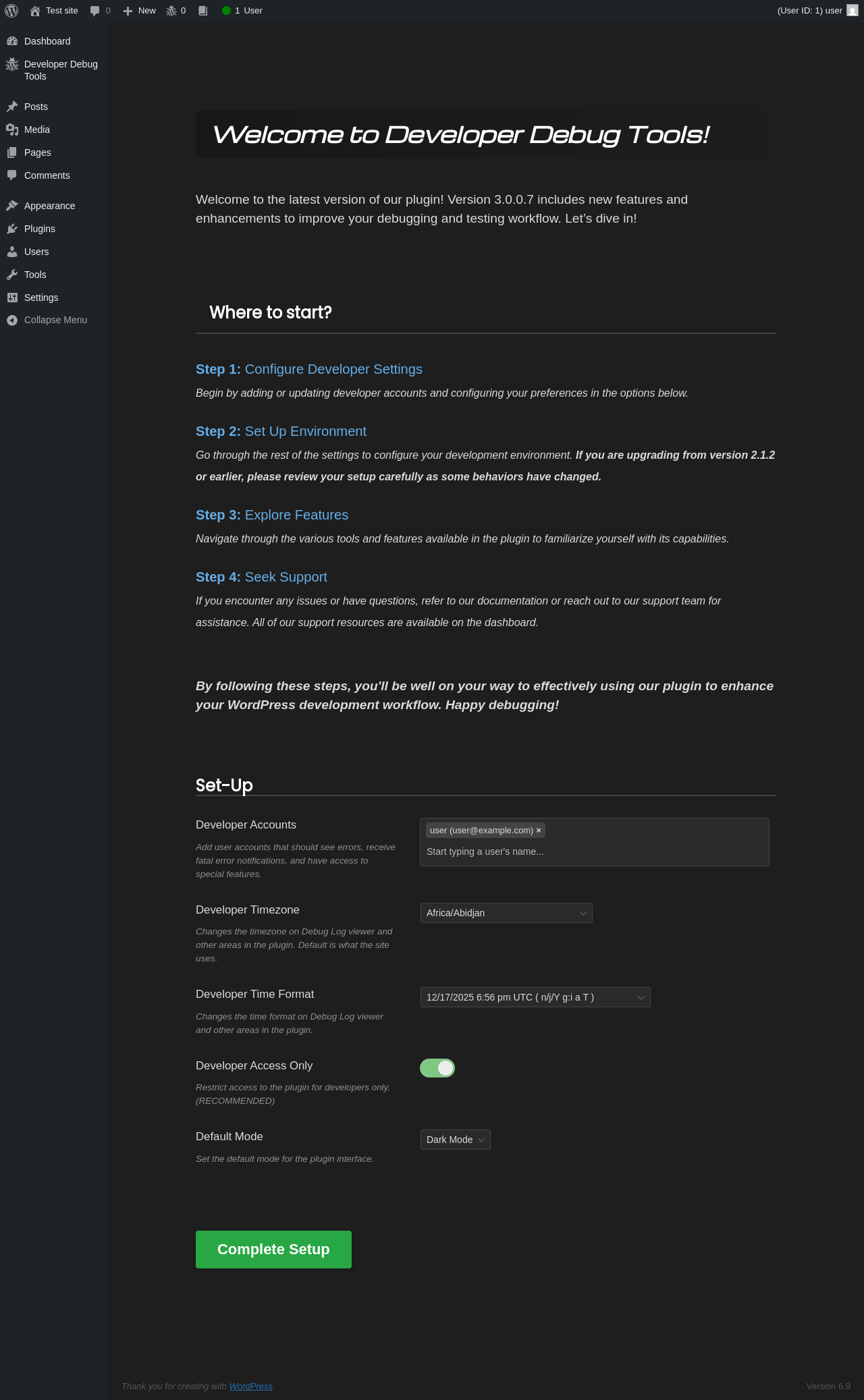Follow the WordPress footer link
Screen dimensions: 864x1400
(251, 1387)
